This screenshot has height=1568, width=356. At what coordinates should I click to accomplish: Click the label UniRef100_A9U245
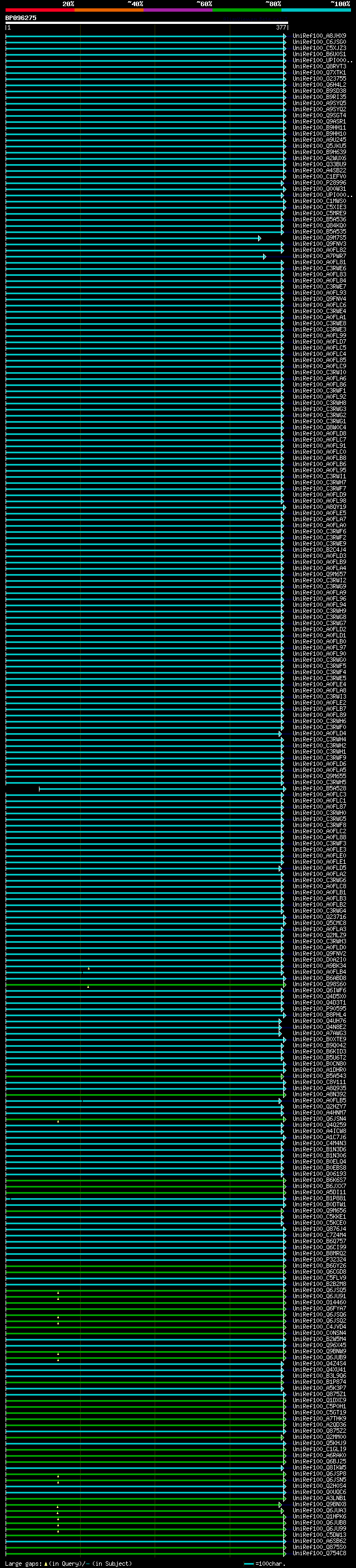[x=319, y=140]
